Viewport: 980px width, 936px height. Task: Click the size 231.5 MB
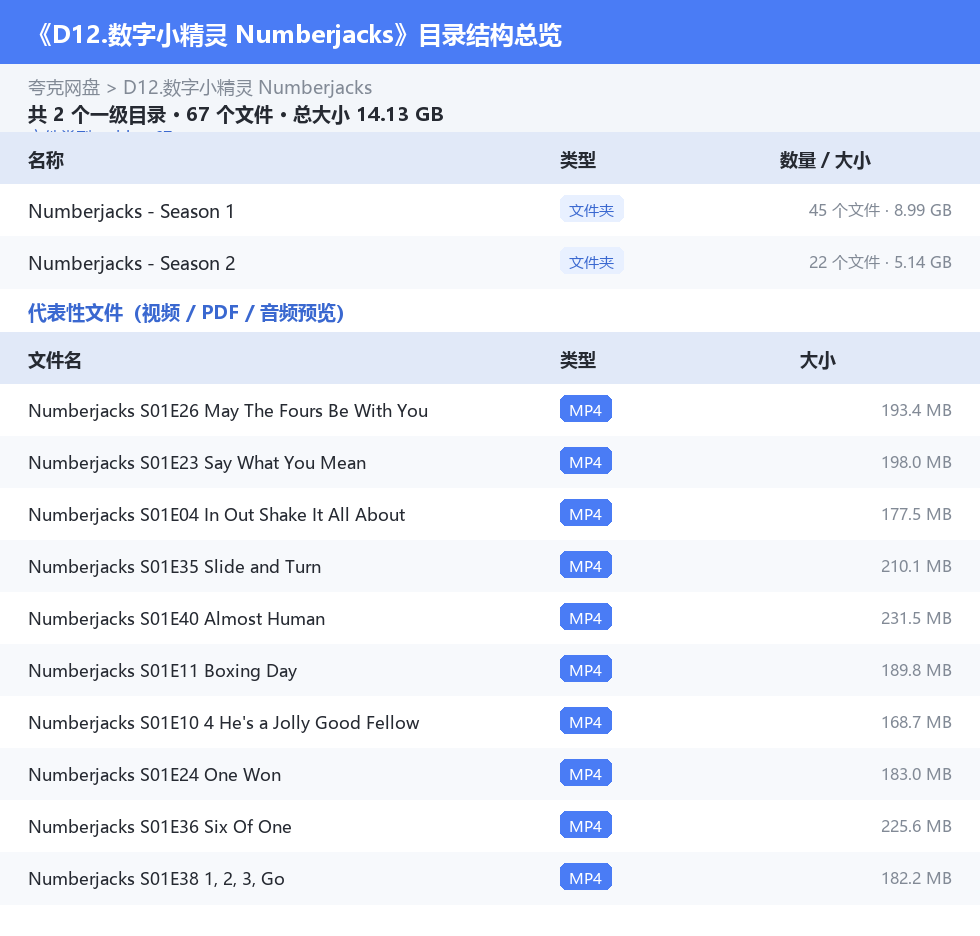[x=916, y=617]
